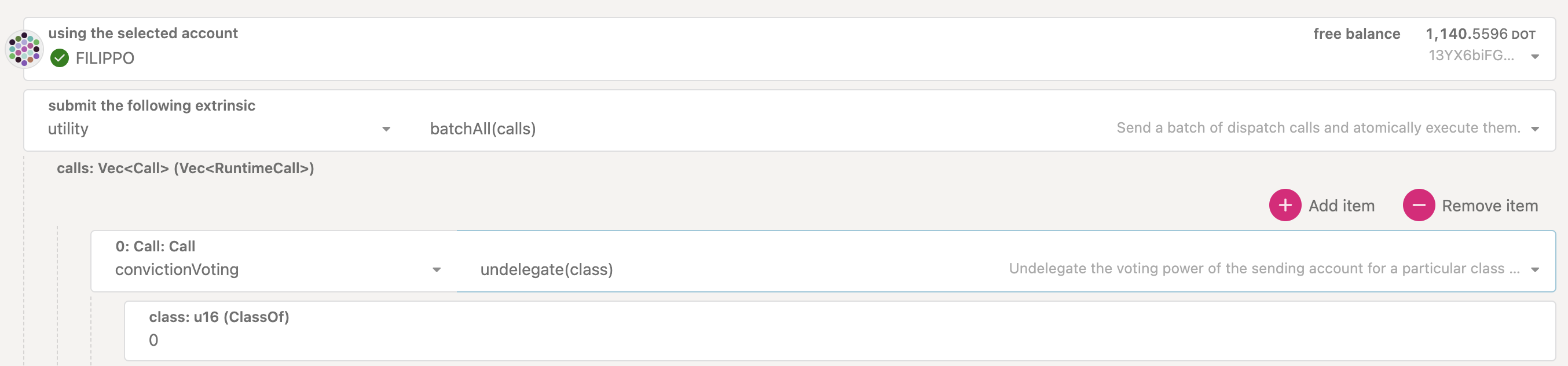1568x366 pixels.
Task: Click the pink plus Add item icon
Action: pos(1285,206)
